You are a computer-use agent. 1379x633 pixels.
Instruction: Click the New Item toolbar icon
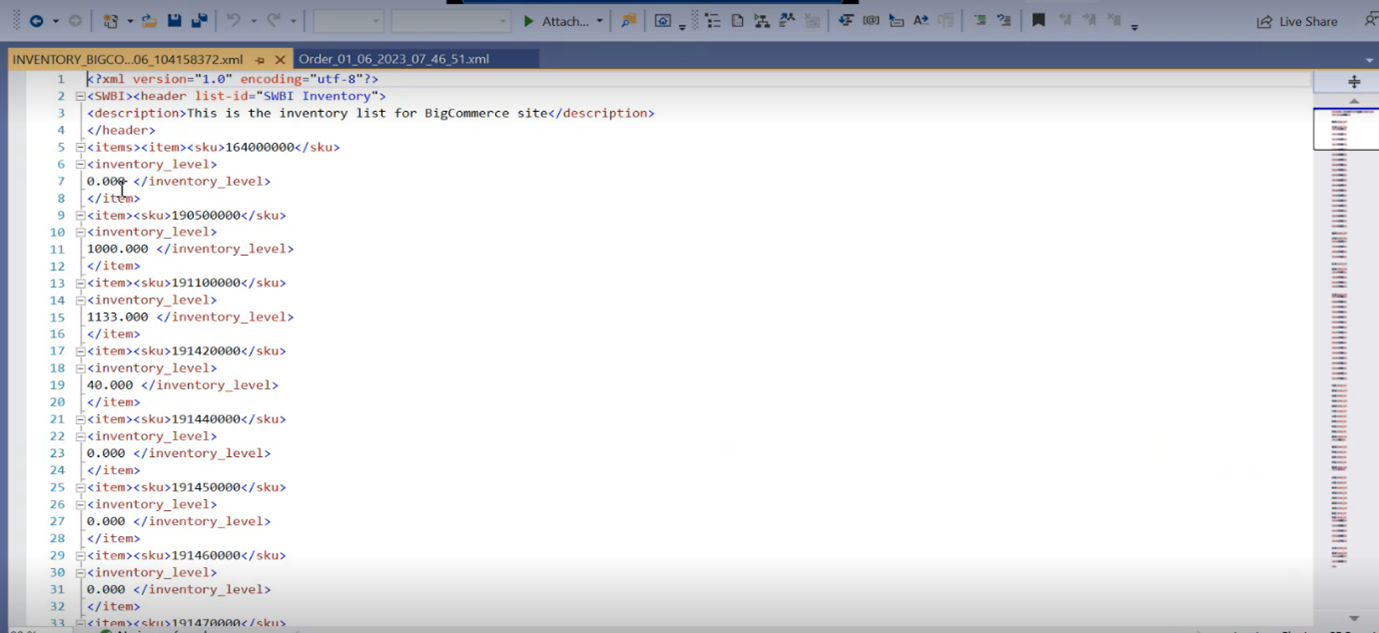point(111,21)
